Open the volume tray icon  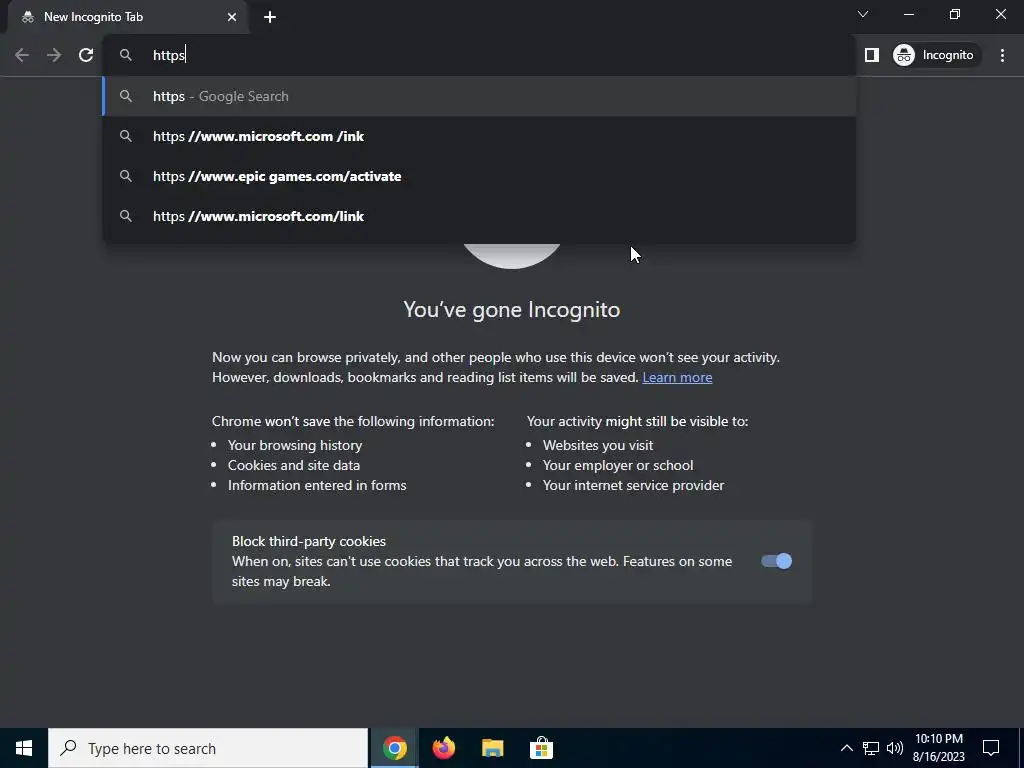[895, 748]
